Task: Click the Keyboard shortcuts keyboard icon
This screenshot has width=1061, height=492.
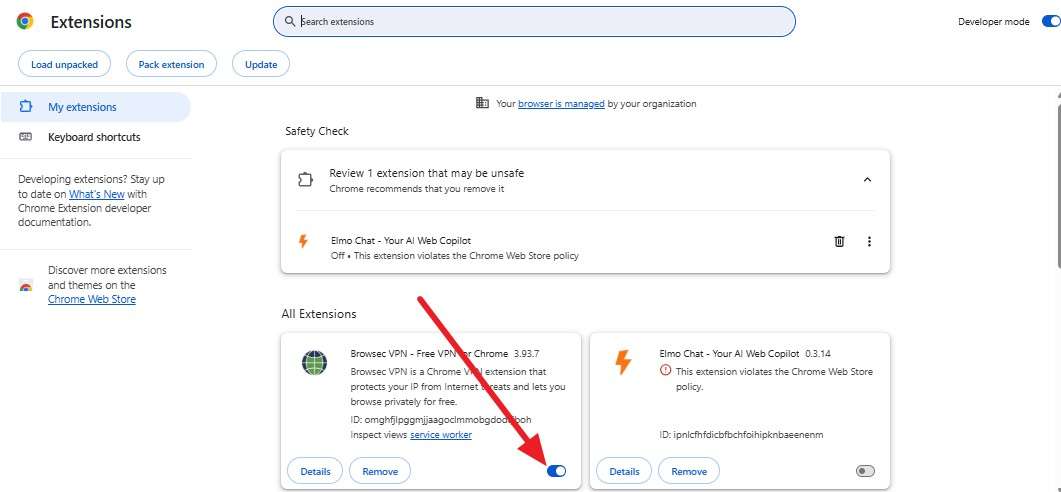Action: pyautogui.click(x=26, y=137)
